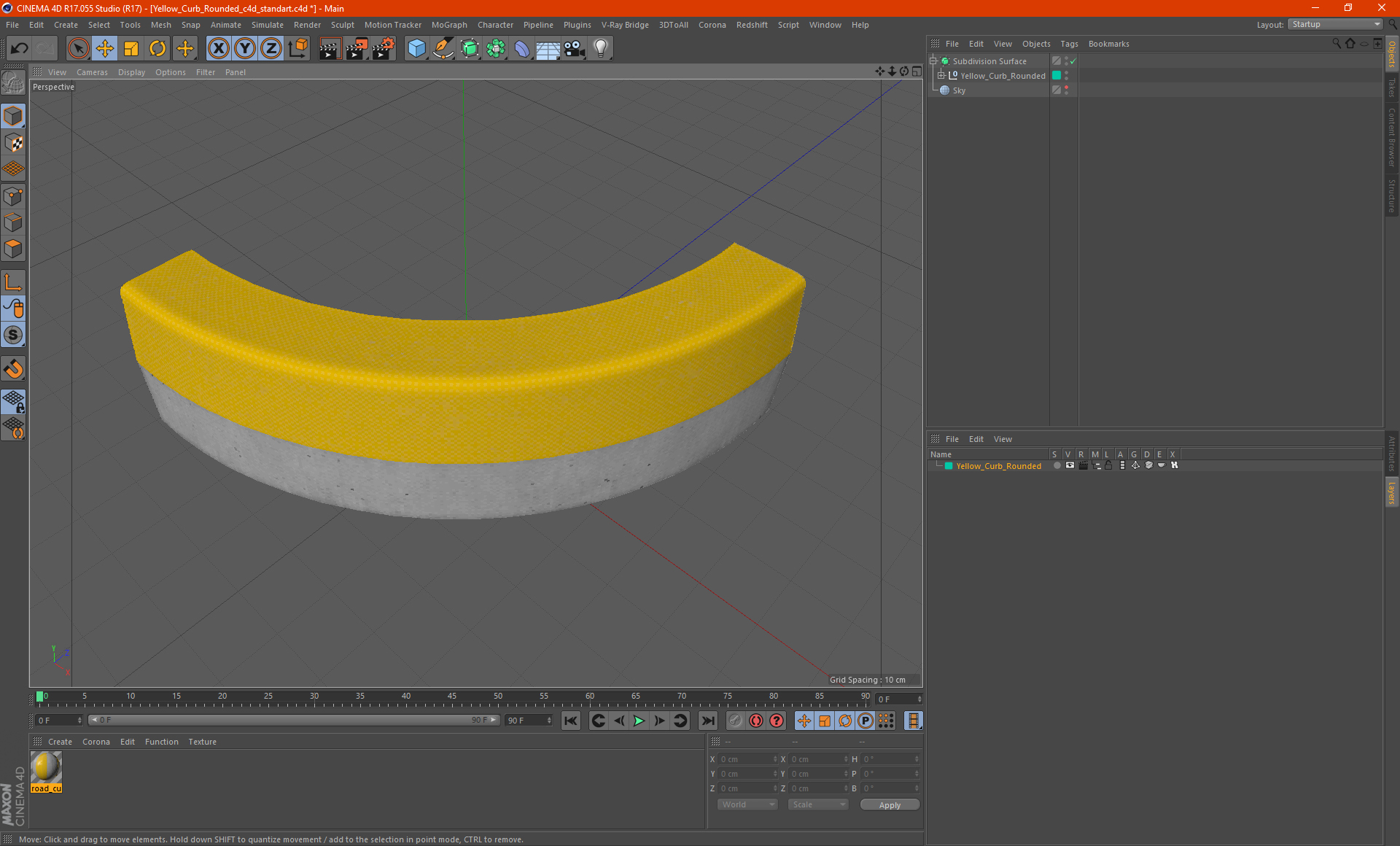Add a Light object

[x=601, y=49]
